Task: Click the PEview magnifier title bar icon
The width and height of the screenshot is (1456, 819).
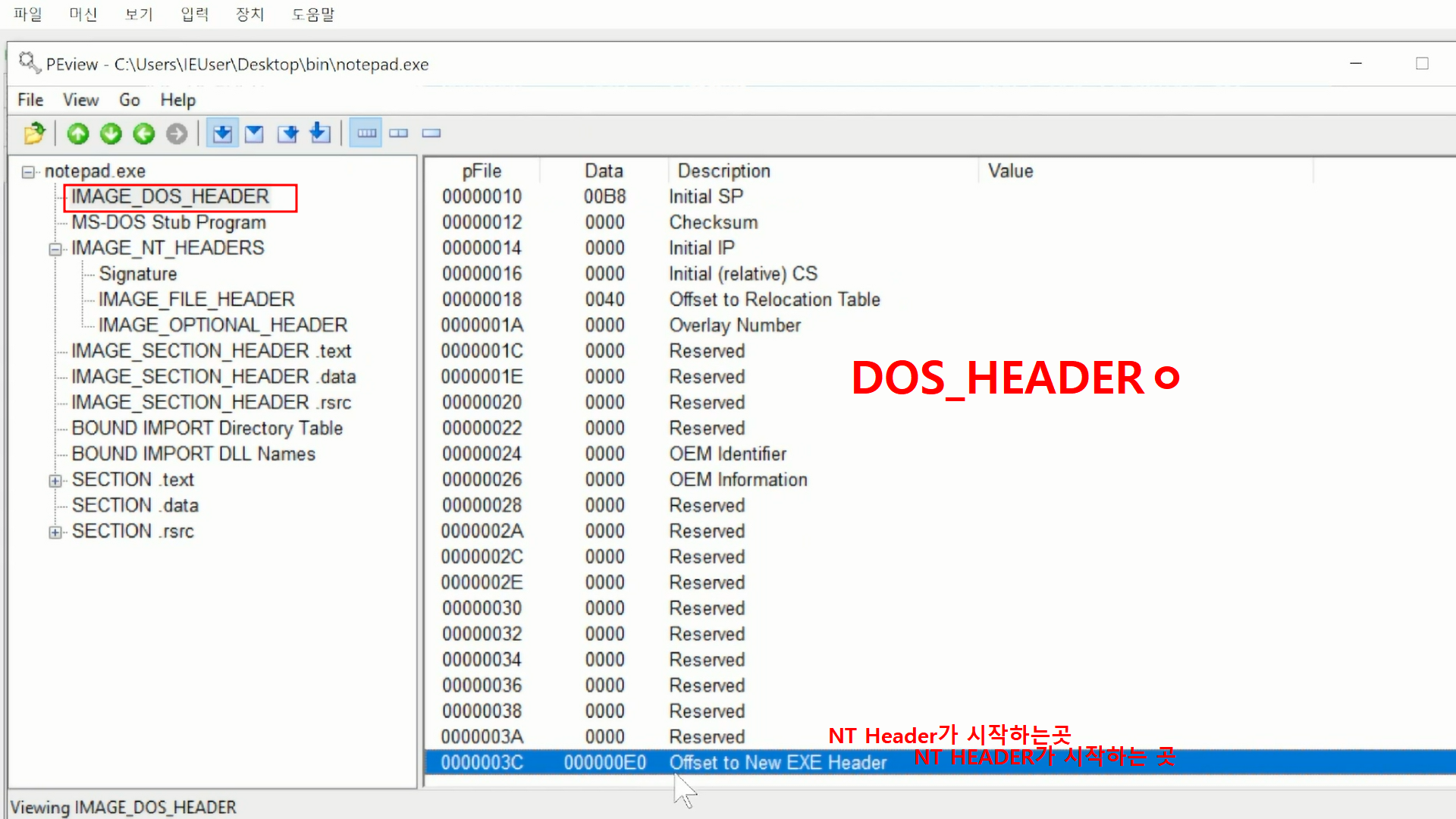Action: [x=30, y=63]
